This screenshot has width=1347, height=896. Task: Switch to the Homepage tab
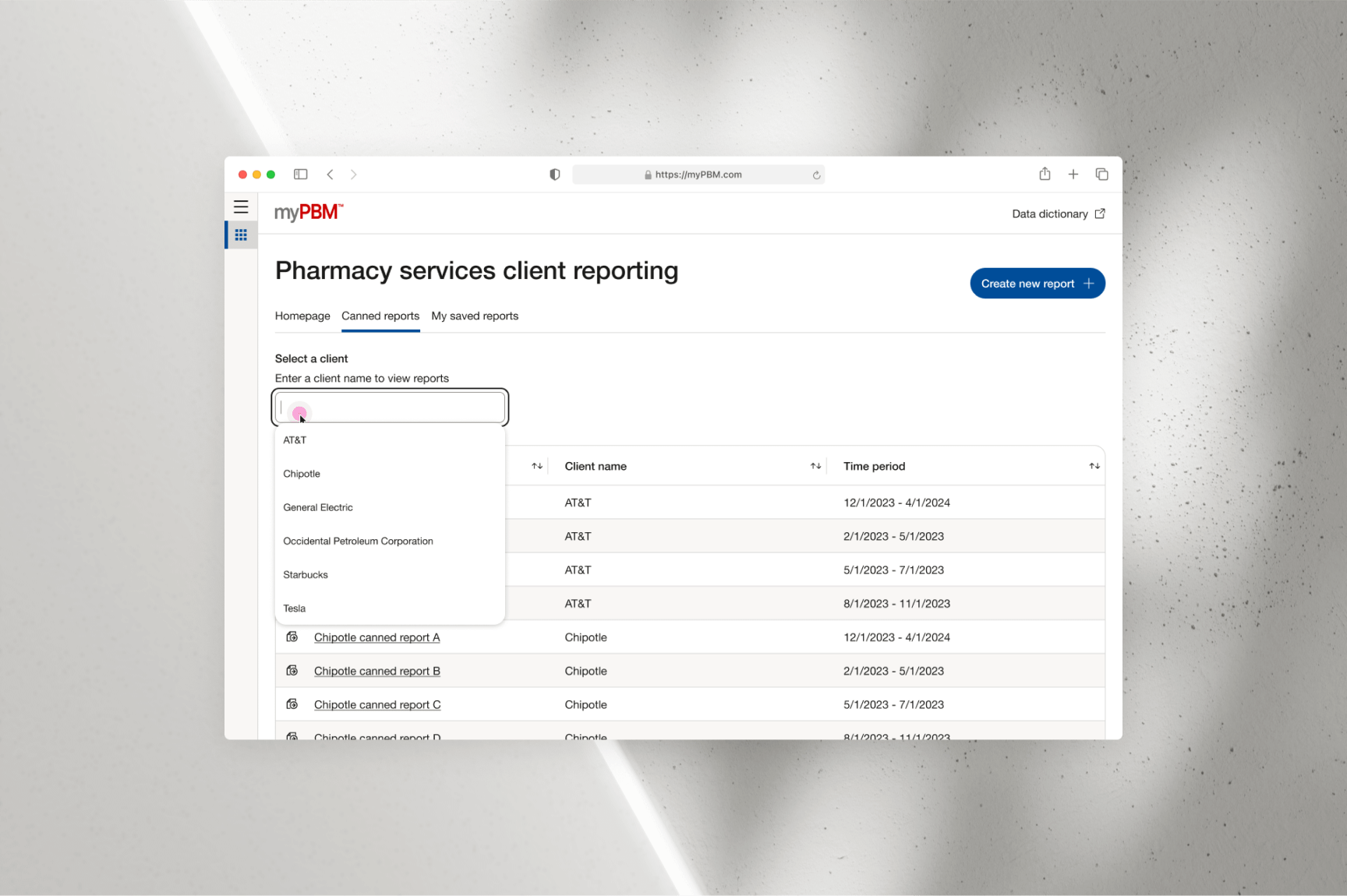click(302, 316)
